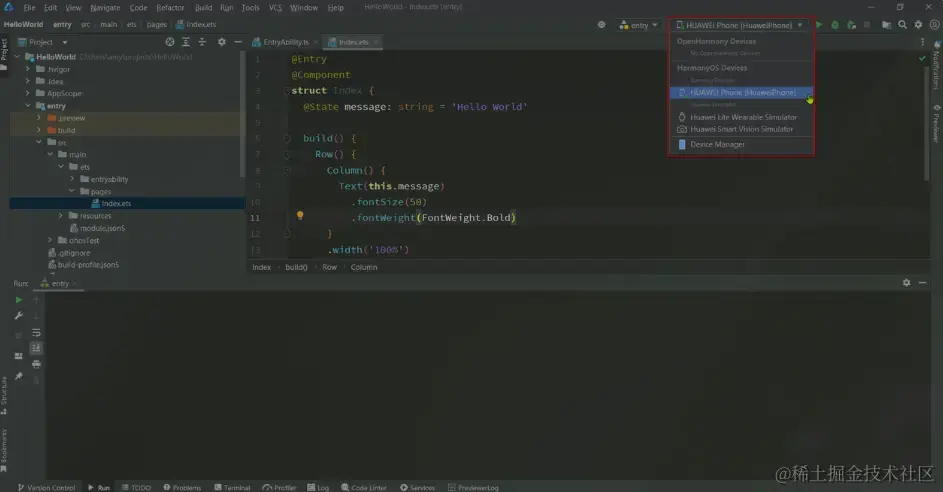Expand the AppScope folder

pos(28,93)
